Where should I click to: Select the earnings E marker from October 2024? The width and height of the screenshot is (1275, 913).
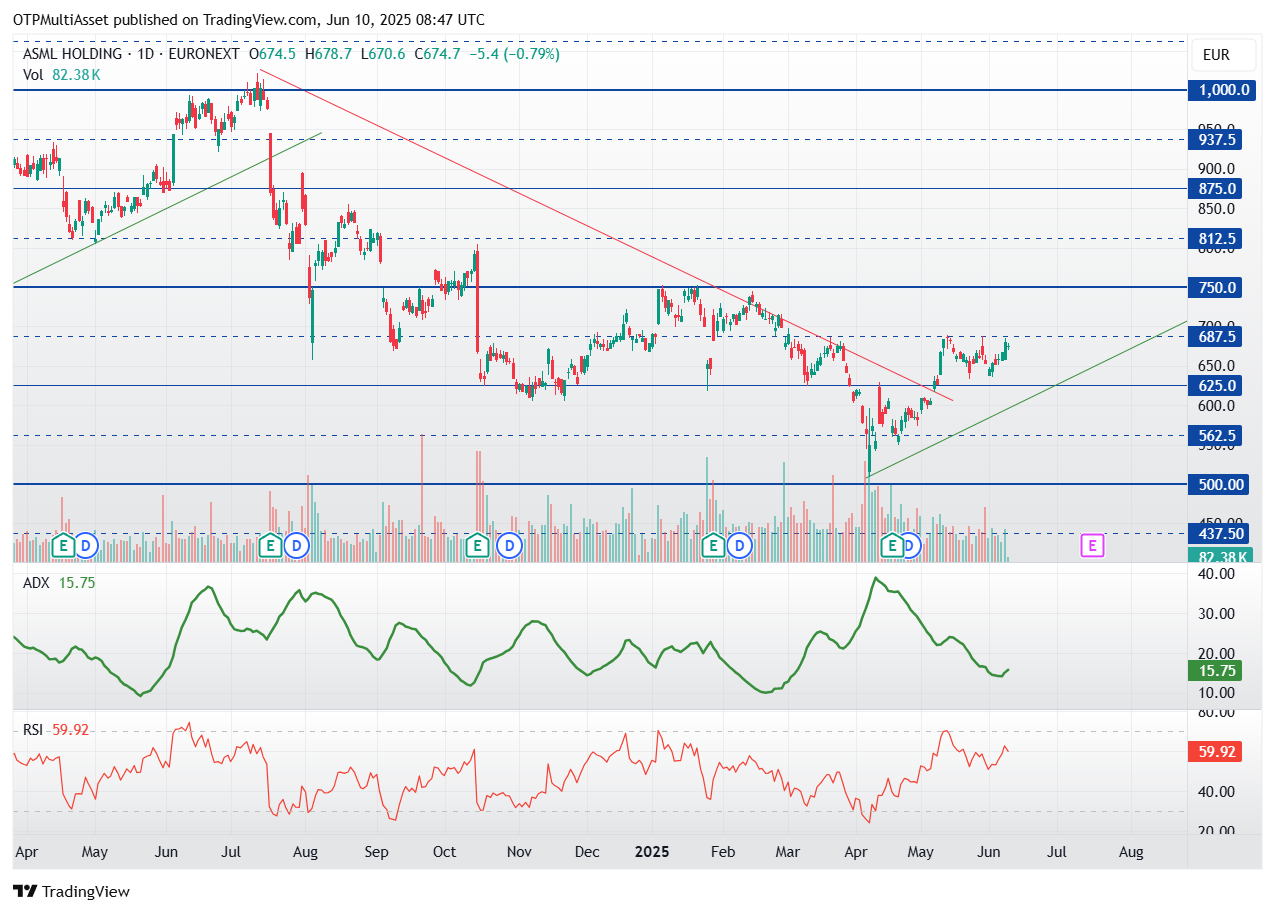477,545
